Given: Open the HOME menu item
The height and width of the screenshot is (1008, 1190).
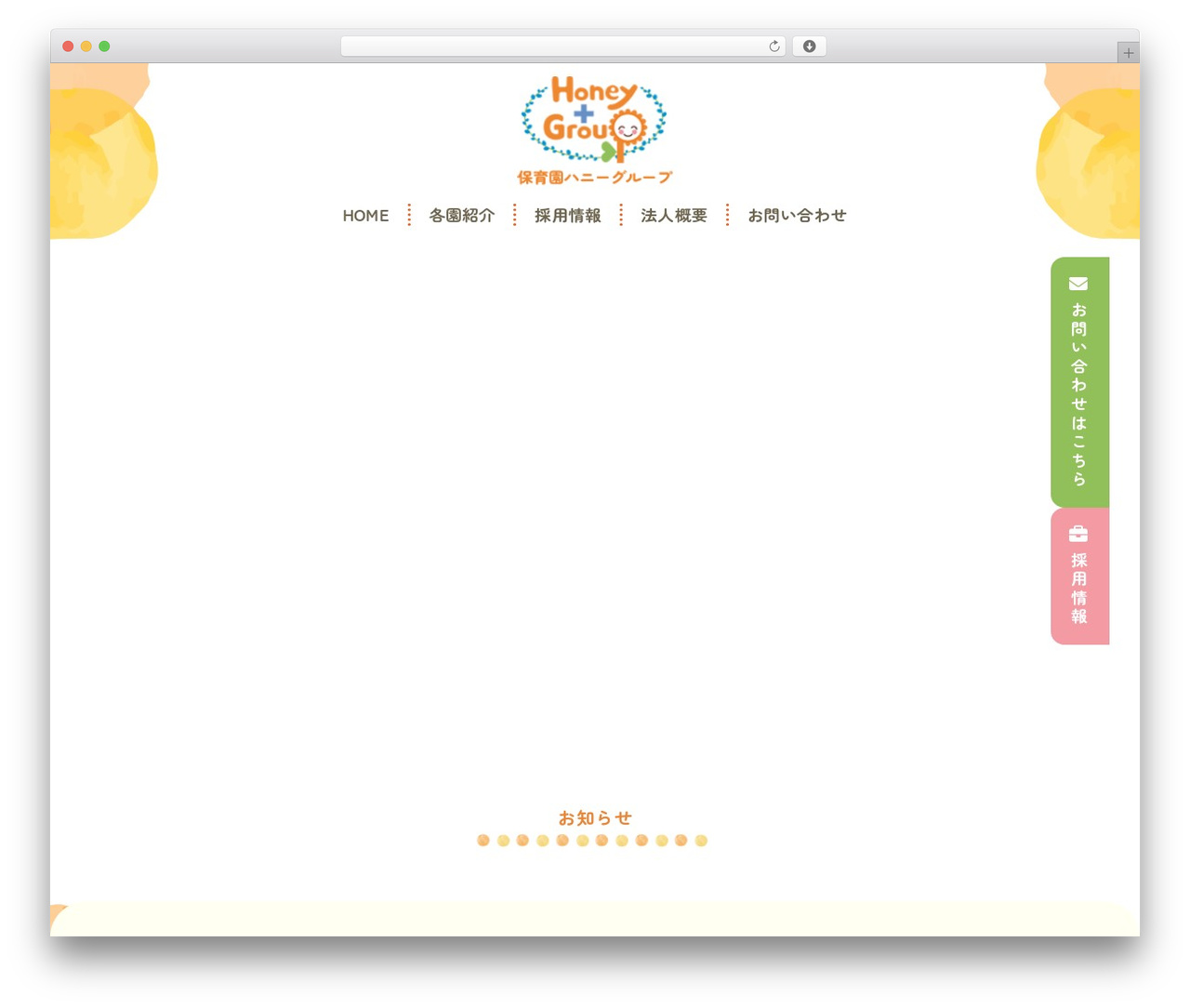Looking at the screenshot, I should (x=365, y=216).
